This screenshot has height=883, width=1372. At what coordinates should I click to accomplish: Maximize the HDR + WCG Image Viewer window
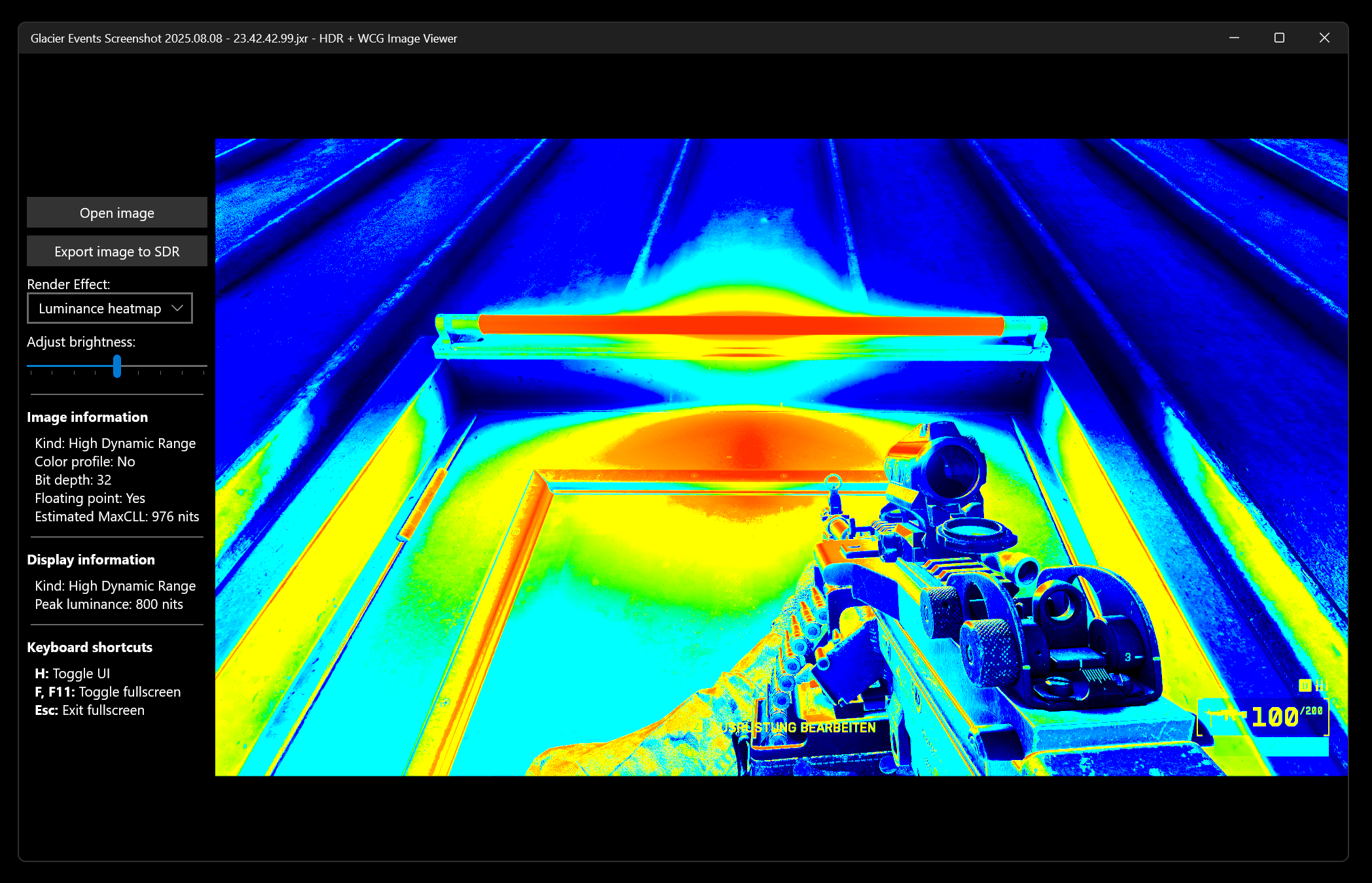coord(1279,38)
